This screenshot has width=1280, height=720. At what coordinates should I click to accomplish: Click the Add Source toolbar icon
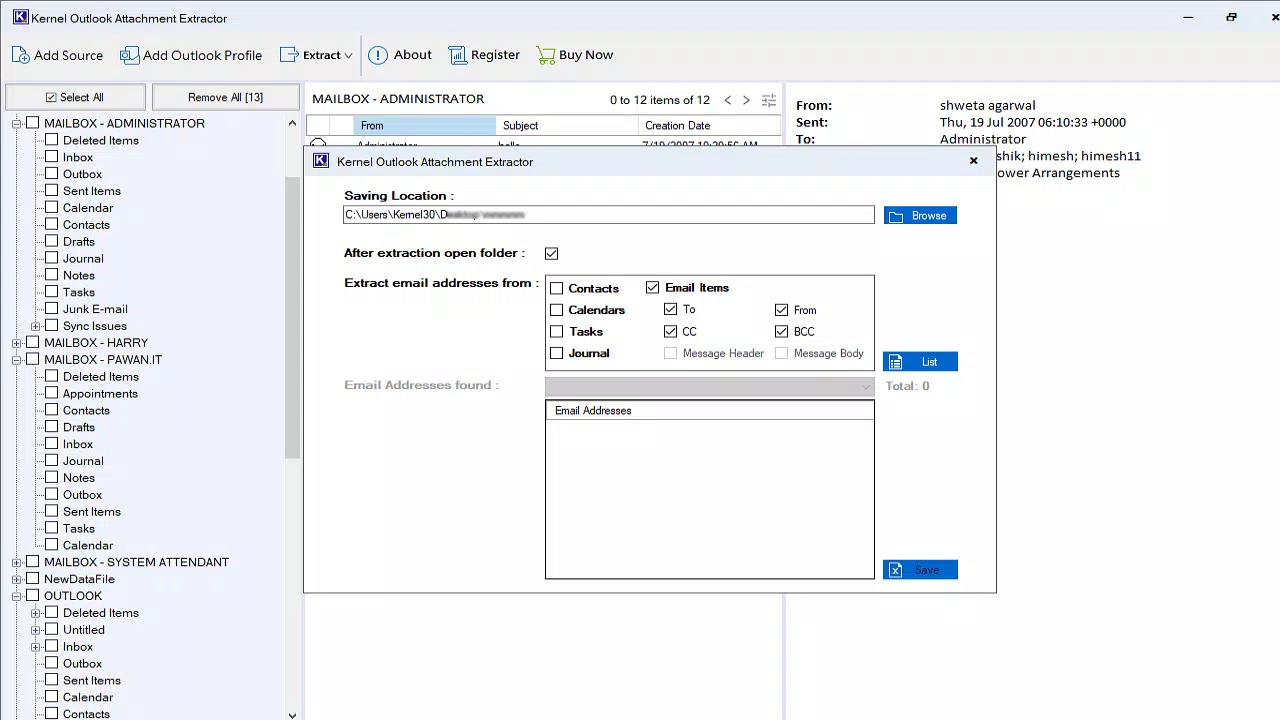20,55
